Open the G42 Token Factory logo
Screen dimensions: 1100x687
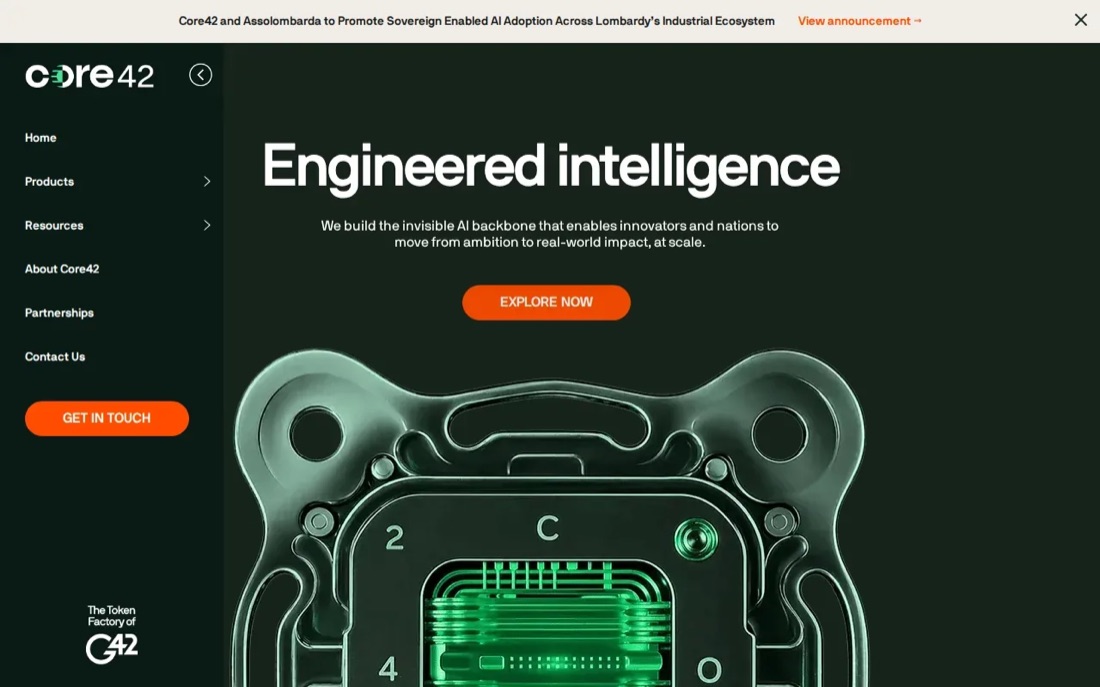coord(112,634)
